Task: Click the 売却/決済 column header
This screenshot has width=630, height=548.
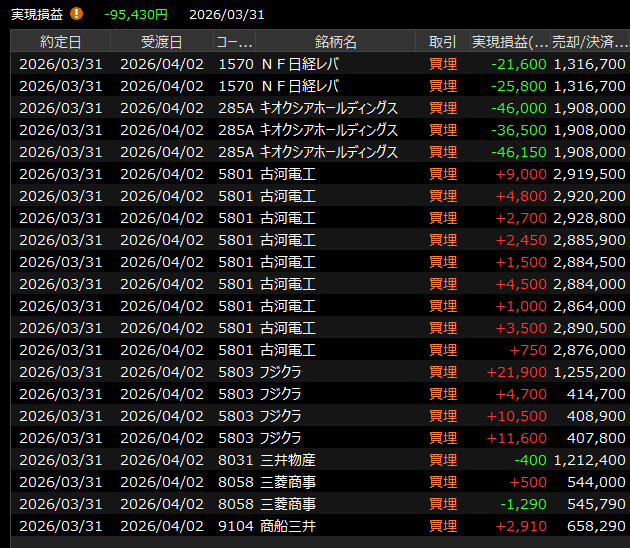Action: (x=589, y=41)
